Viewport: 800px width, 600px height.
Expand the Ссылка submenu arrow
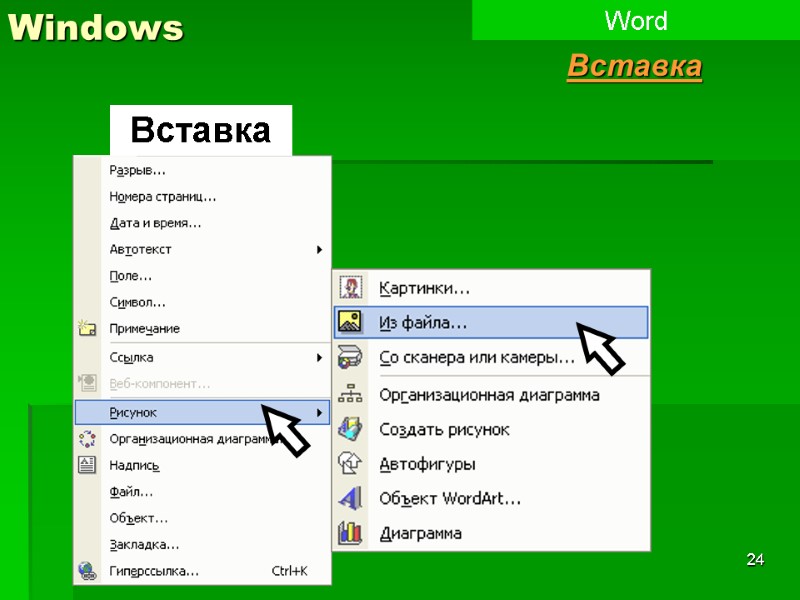coord(319,358)
